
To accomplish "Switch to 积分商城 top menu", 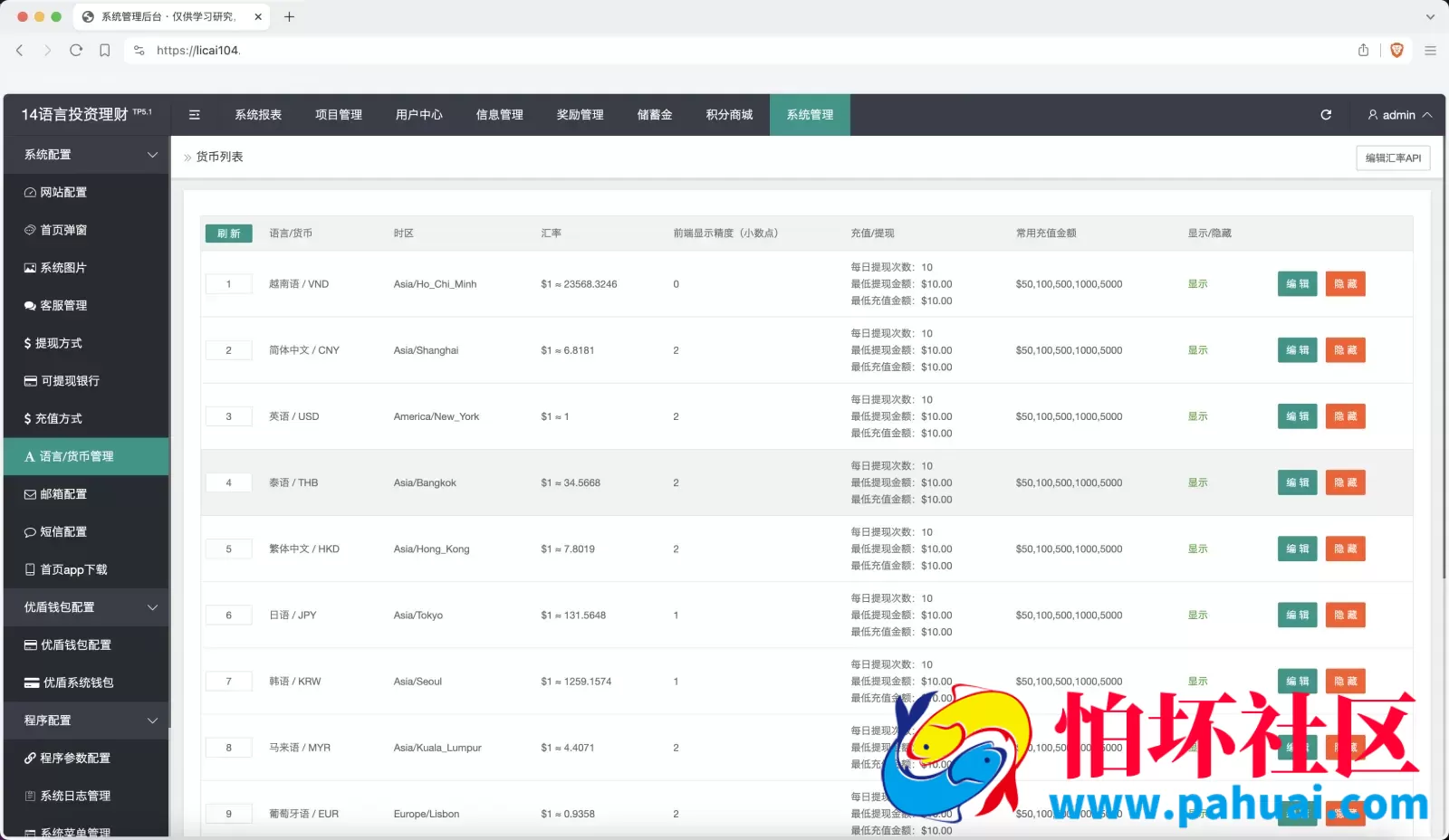I will pyautogui.click(x=730, y=115).
